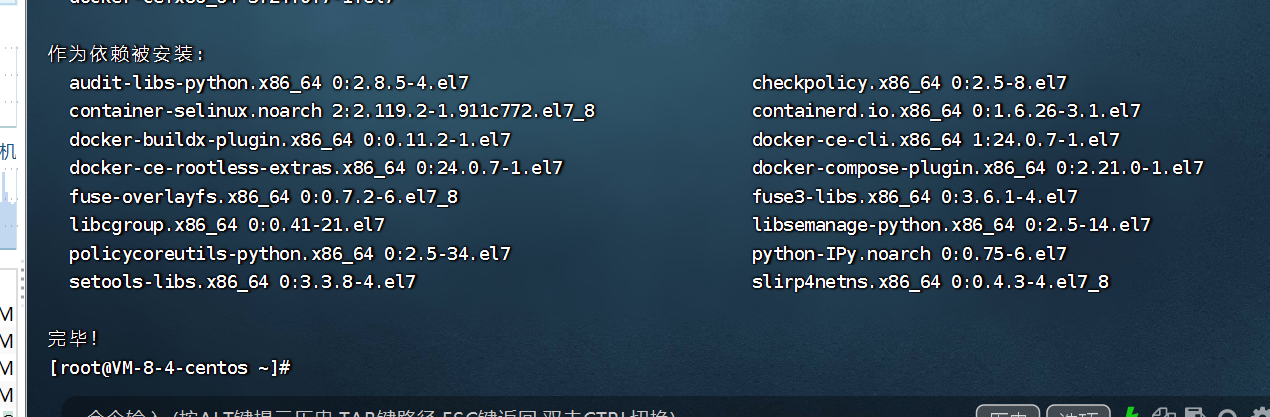
Task: Click the python-IPy.noarch package entry
Action: coord(909,254)
